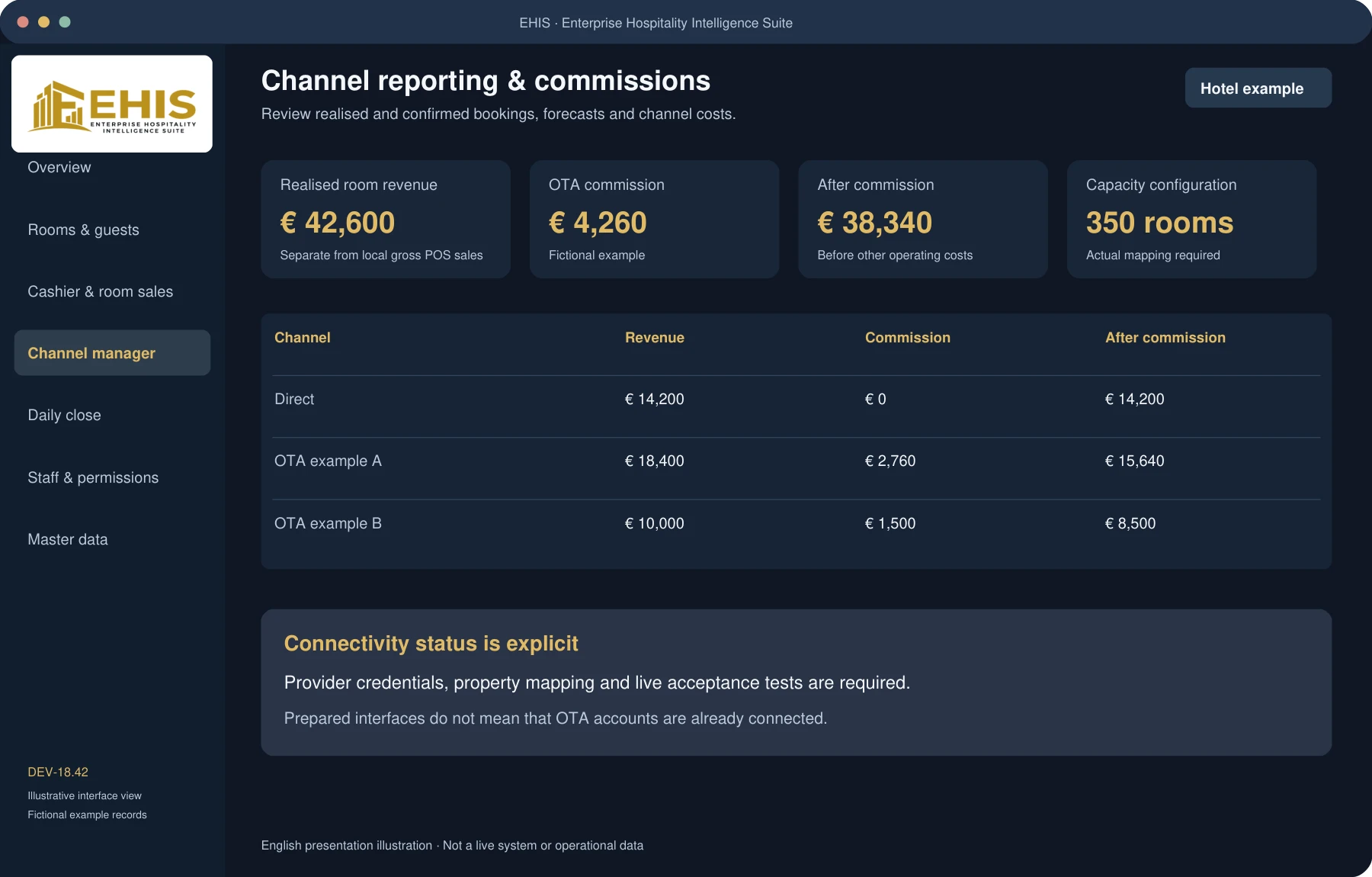Screen dimensions: 1372x877
Task: Click the DEV-18.42 version label
Action: [58, 772]
